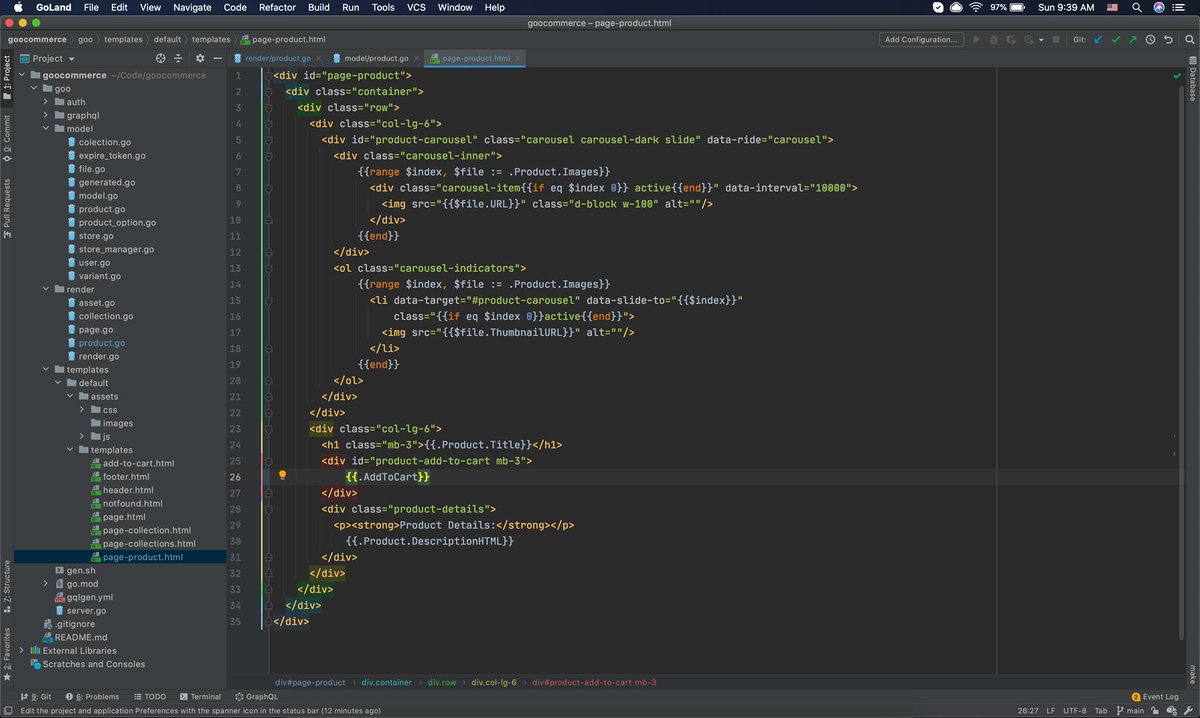This screenshot has height=718, width=1200.
Task: Click the green inspection checkmark in editor
Action: pos(1177,76)
